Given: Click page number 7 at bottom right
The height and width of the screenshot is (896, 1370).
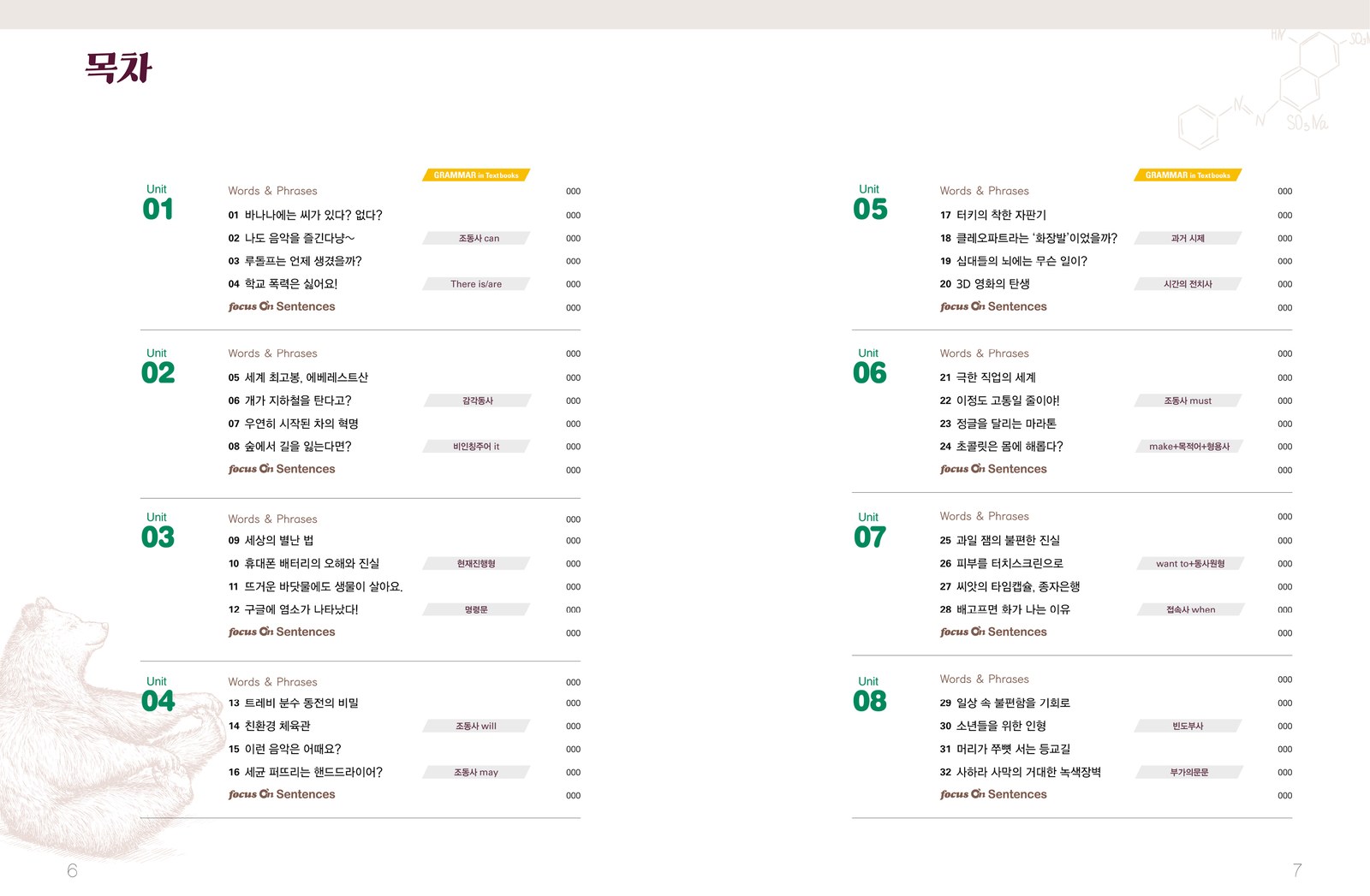Looking at the screenshot, I should 1297,870.
